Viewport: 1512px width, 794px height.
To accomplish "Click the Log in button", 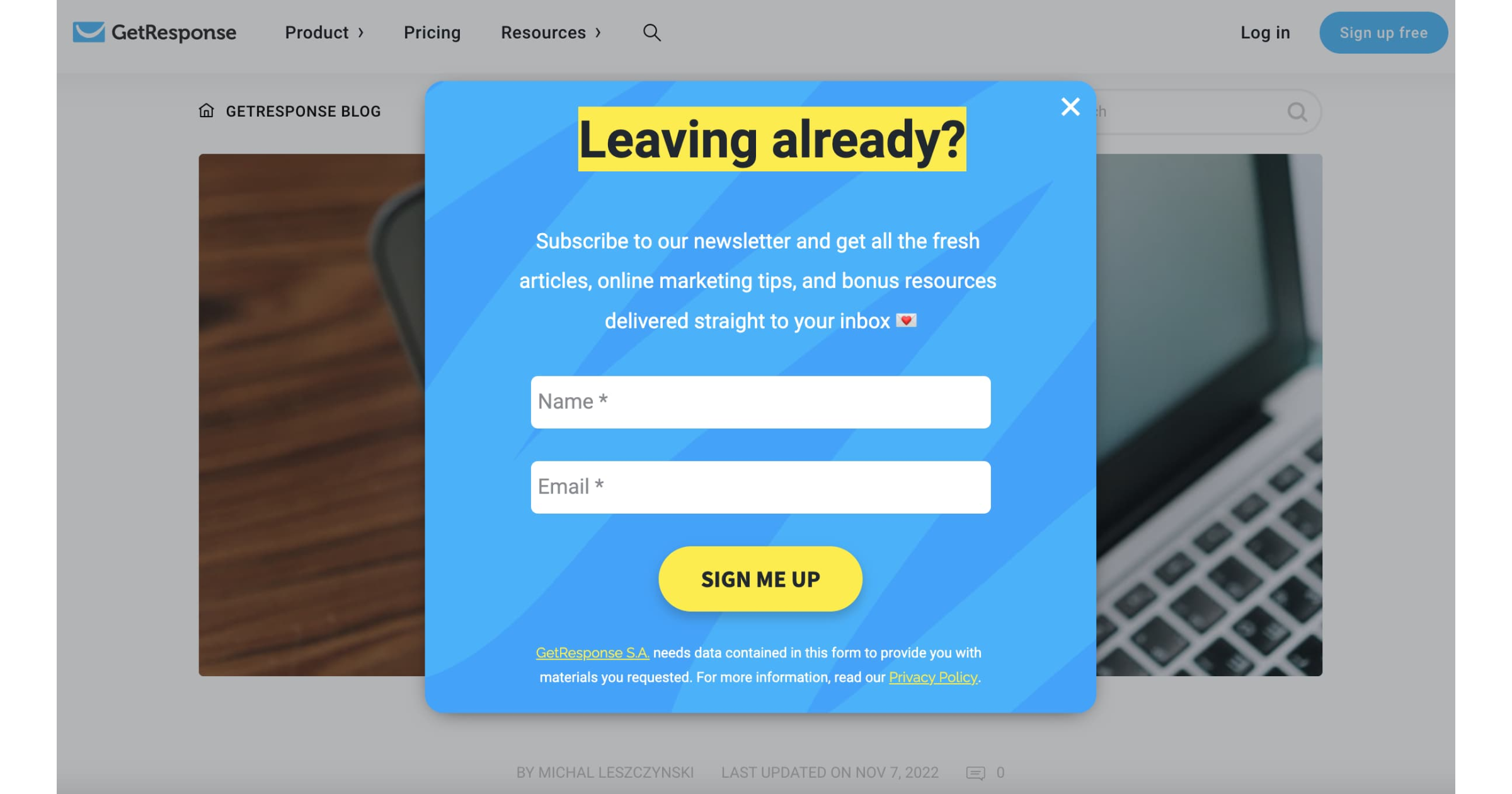I will tap(1265, 32).
